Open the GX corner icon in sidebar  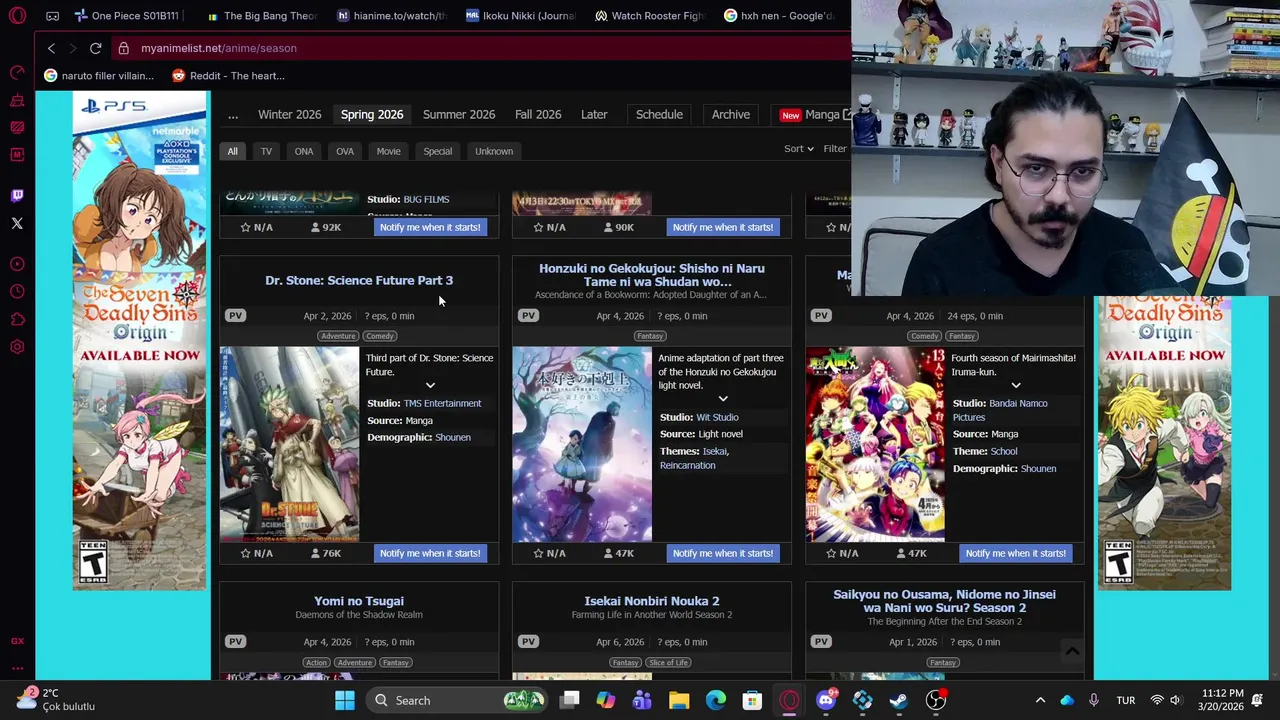click(x=17, y=641)
